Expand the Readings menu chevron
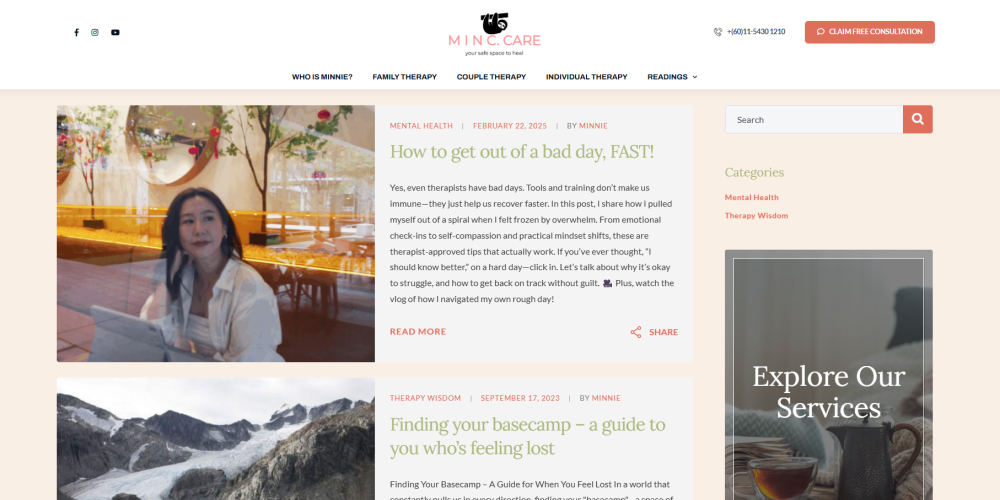This screenshot has width=1000, height=500. click(695, 77)
